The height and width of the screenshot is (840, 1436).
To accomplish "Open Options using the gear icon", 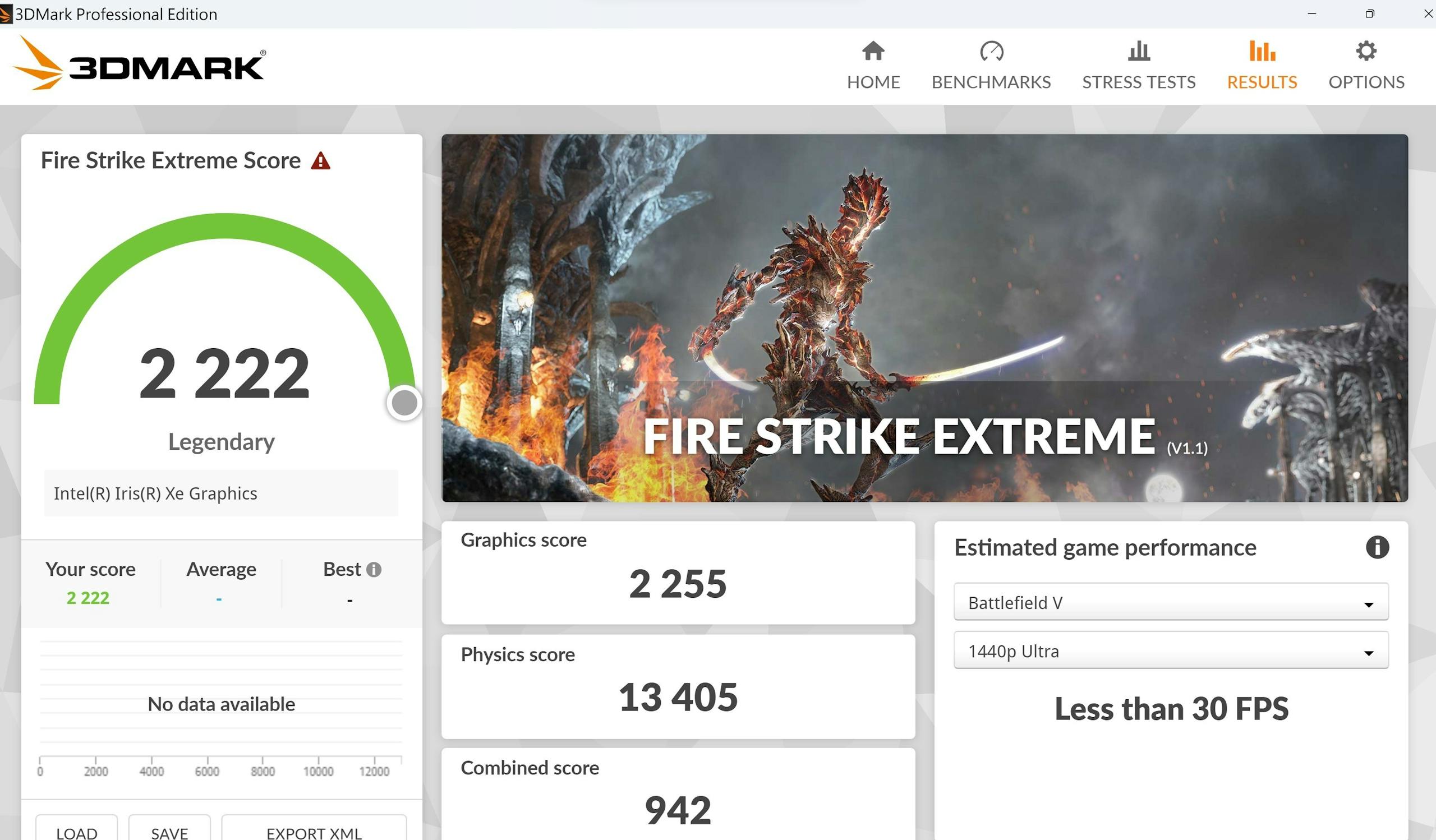I will click(1366, 51).
